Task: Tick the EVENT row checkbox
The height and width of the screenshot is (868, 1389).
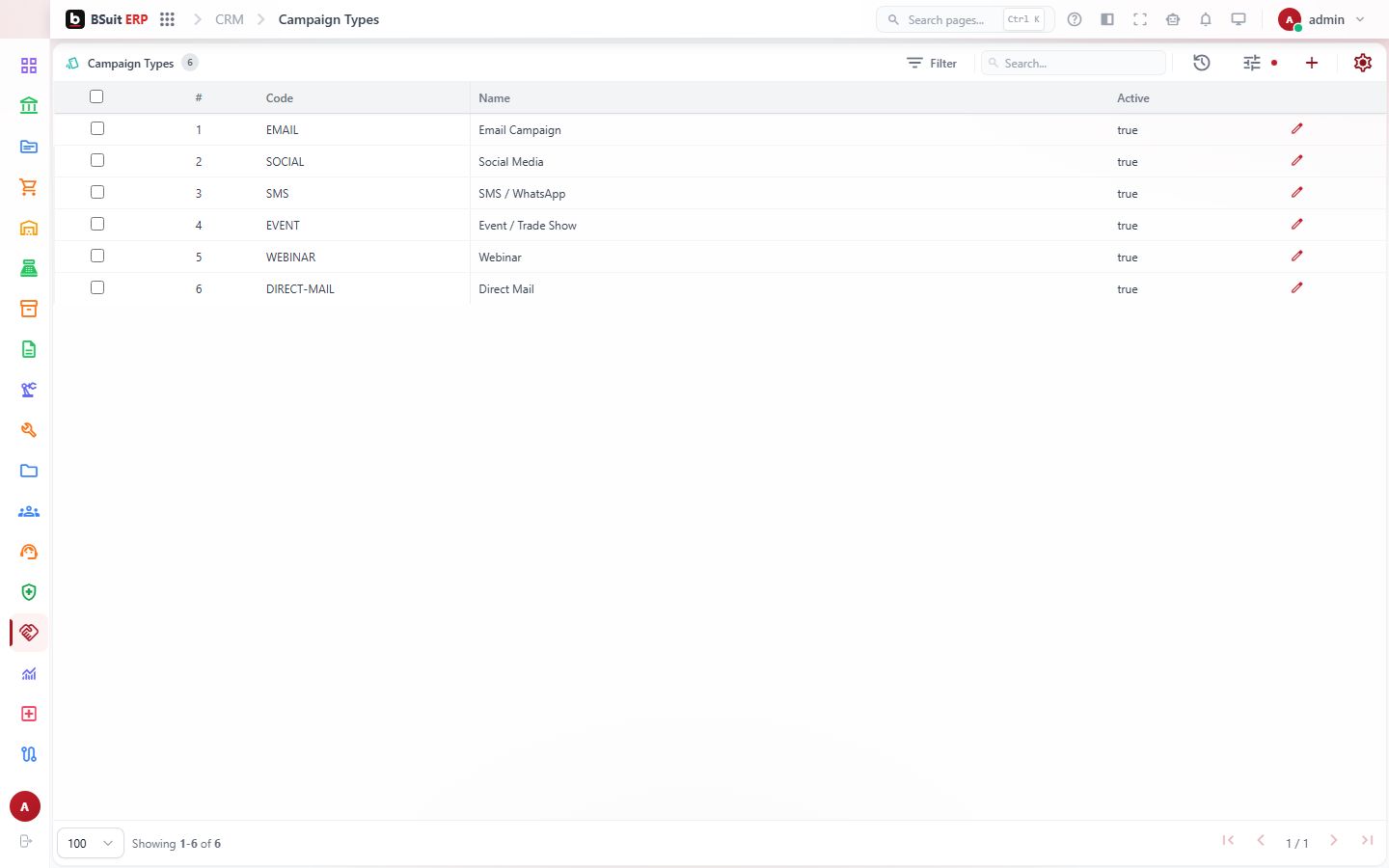Action: [x=97, y=224]
